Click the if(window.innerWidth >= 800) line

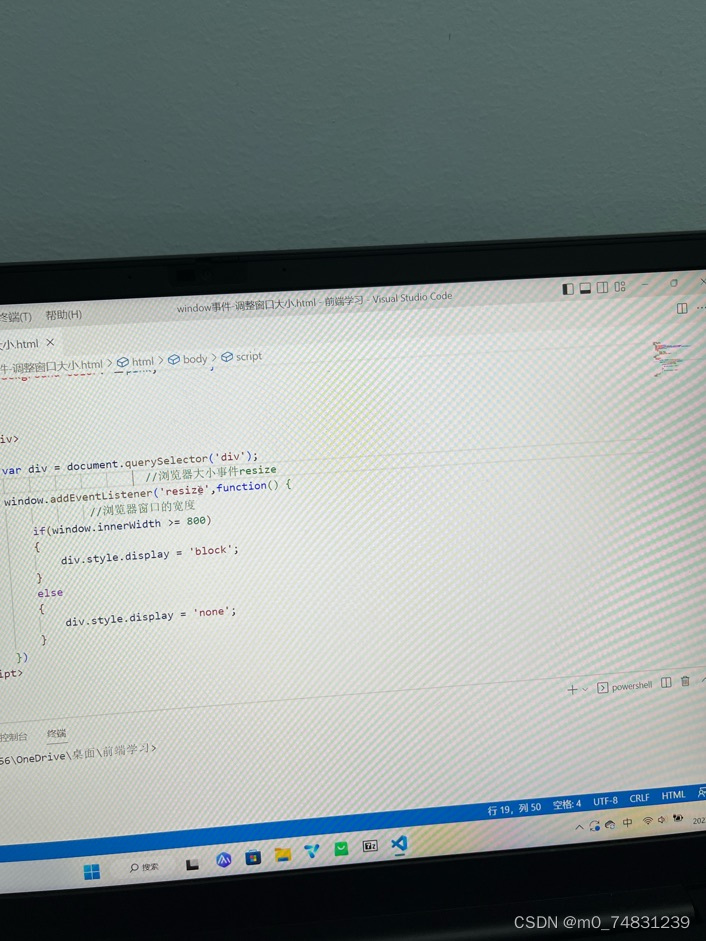122,526
